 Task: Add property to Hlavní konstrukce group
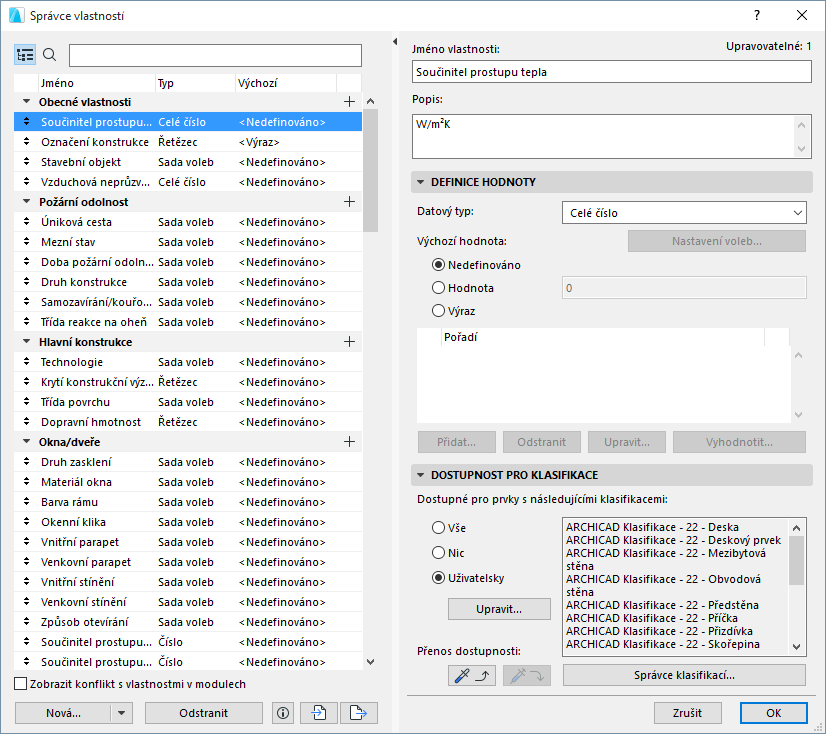pyautogui.click(x=349, y=342)
